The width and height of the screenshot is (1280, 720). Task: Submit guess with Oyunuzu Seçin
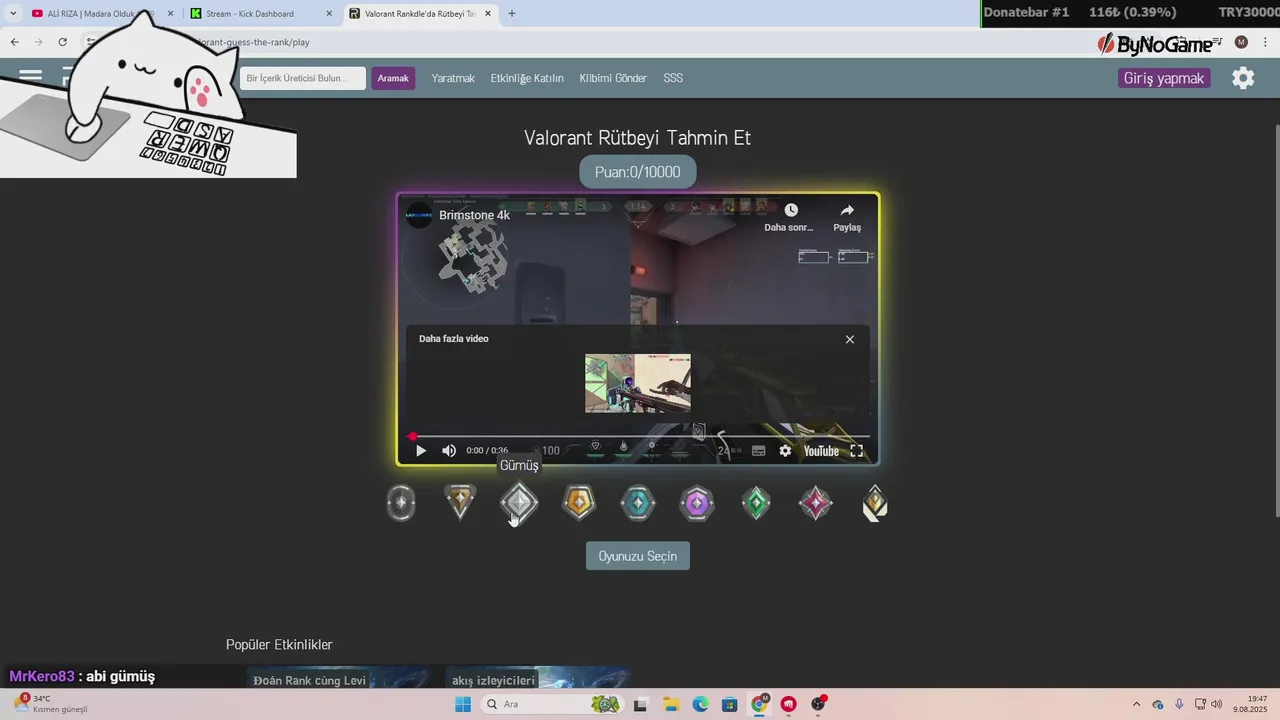click(638, 556)
